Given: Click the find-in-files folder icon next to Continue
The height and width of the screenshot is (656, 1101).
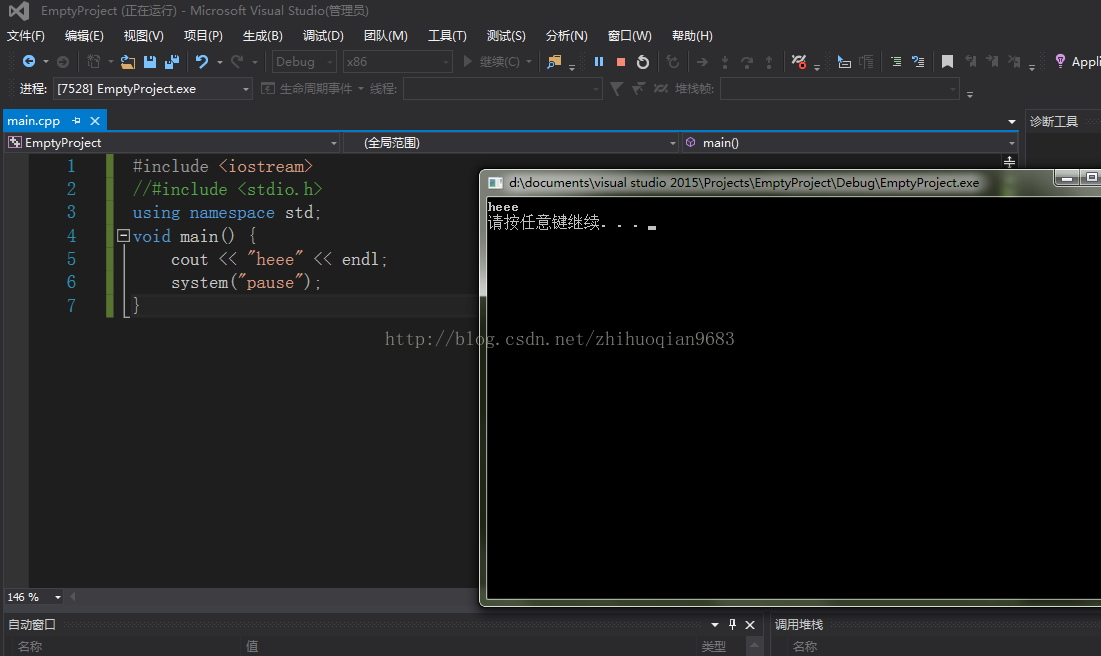Looking at the screenshot, I should [554, 62].
